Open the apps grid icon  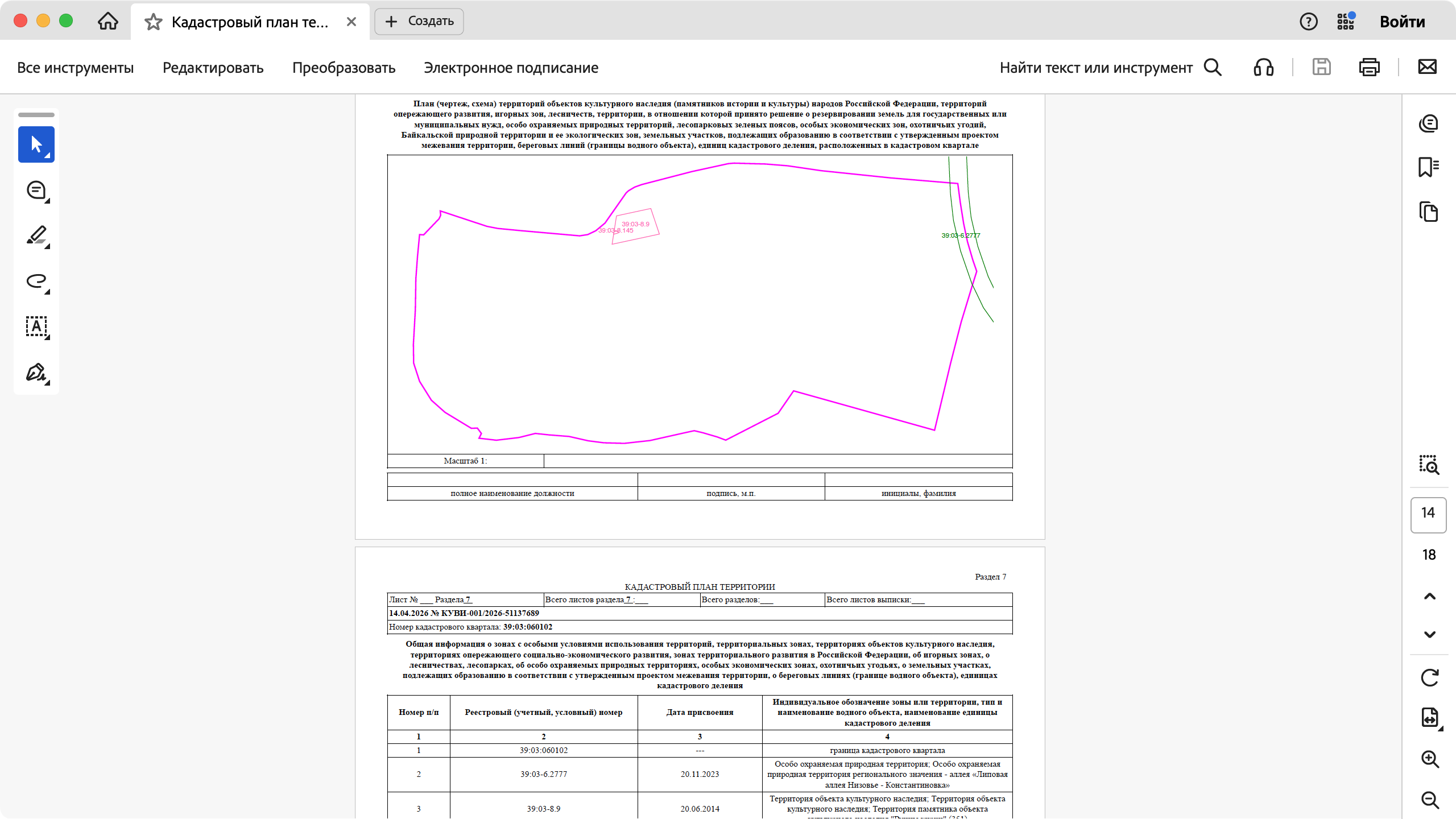(x=1346, y=22)
